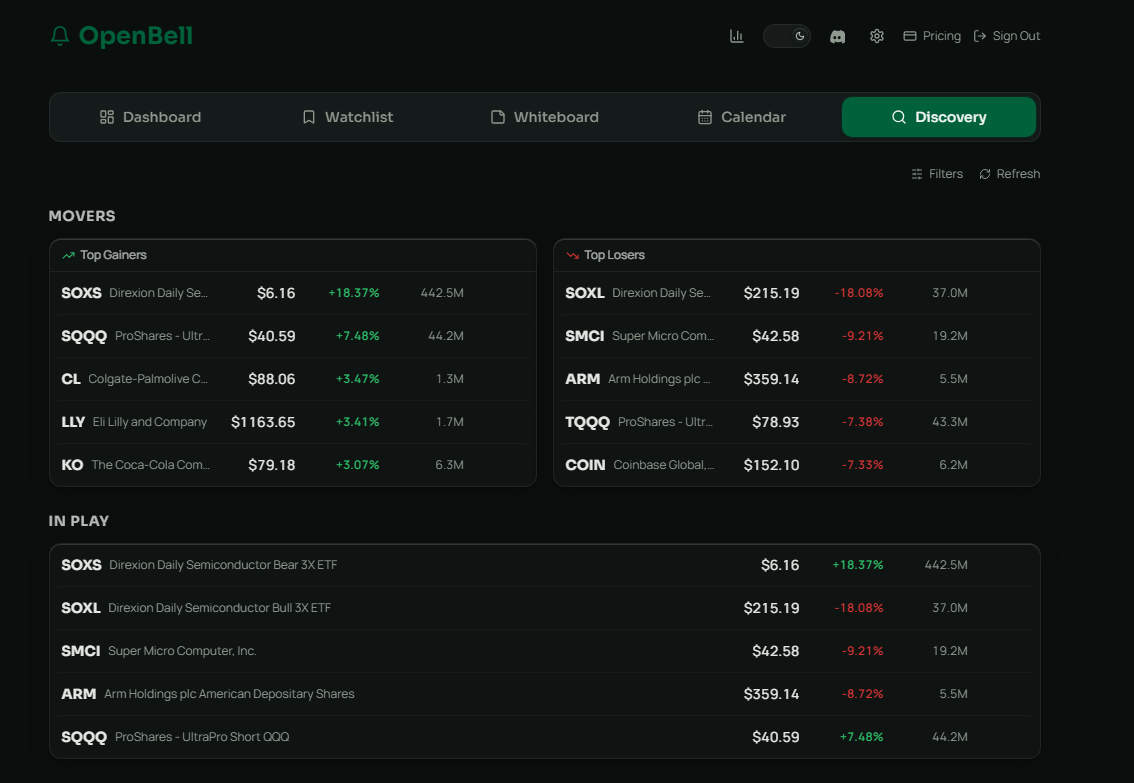
Task: Click the Filters sliders icon
Action: click(x=917, y=174)
